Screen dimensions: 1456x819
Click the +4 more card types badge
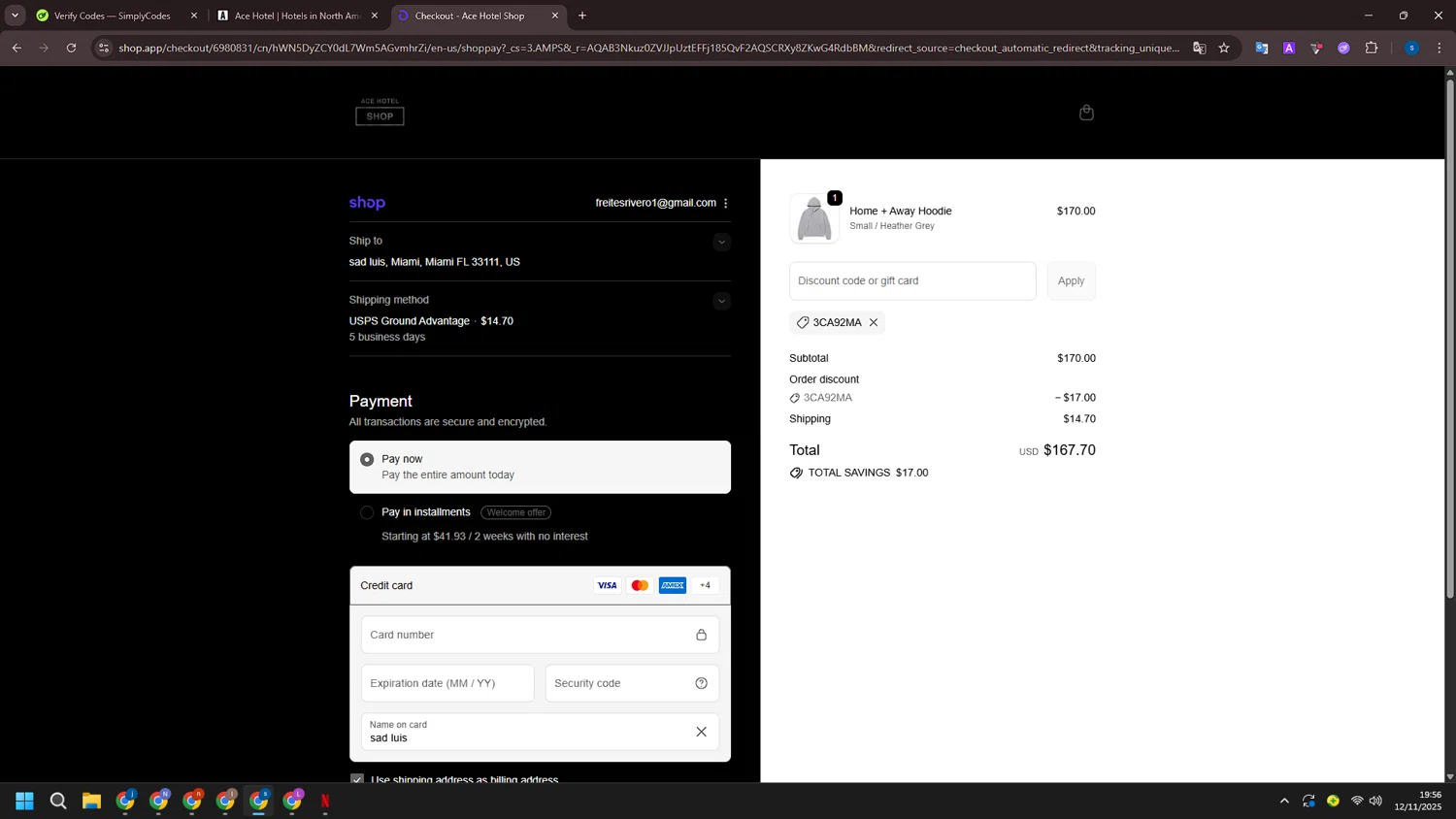click(x=705, y=585)
